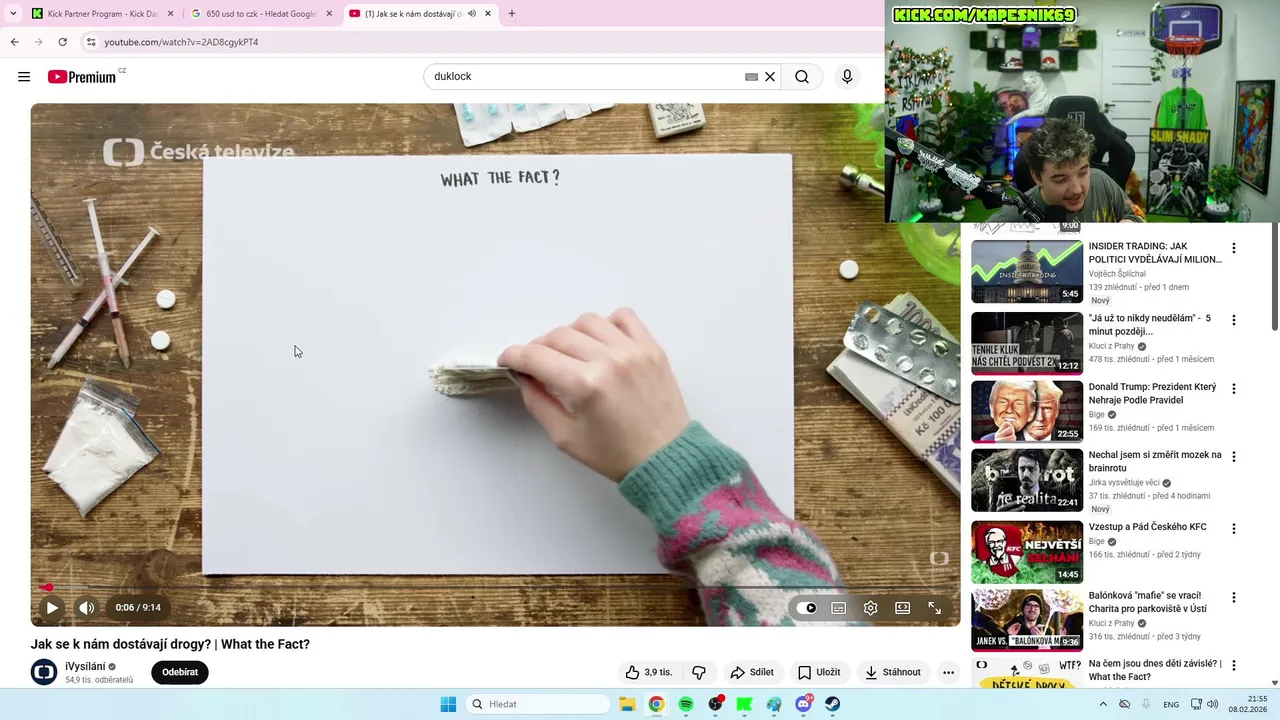This screenshot has width=1280, height=720.
Task: Go to YouTube Premium home logo
Action: tap(82, 77)
